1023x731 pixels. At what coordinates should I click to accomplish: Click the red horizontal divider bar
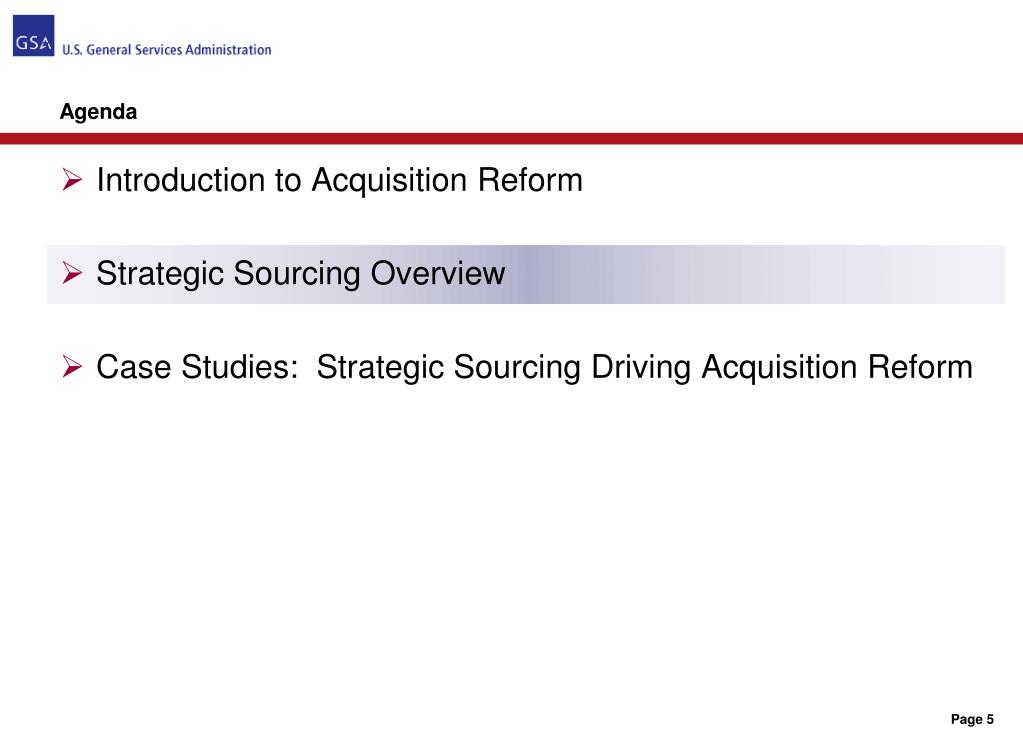coord(512,138)
